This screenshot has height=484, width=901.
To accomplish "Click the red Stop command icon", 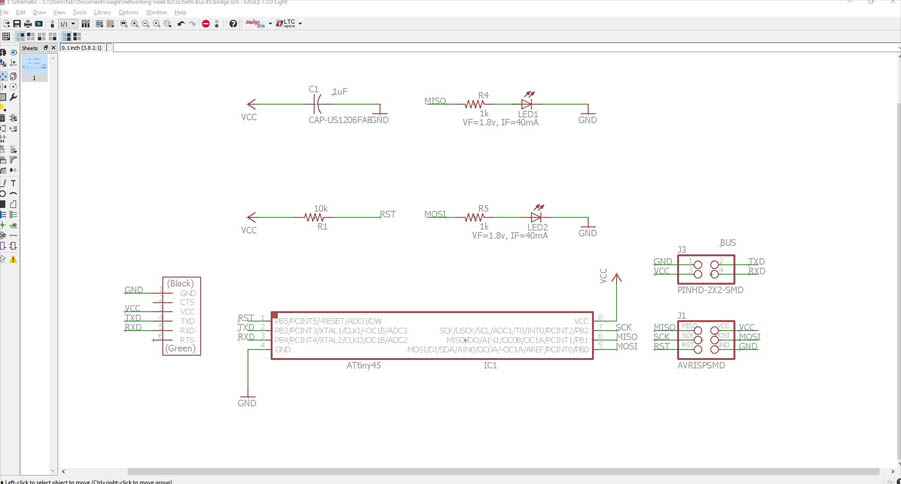I will pos(205,24).
